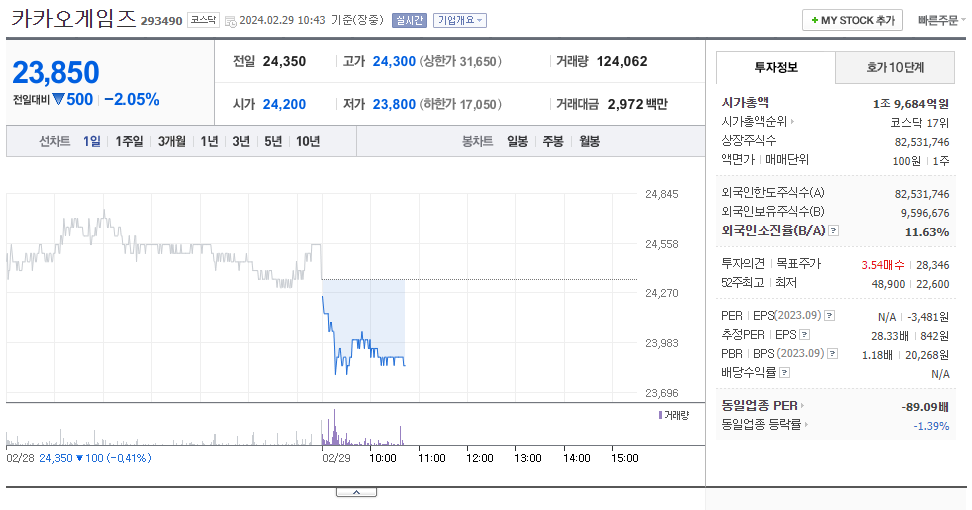This screenshot has height=510, width=972.
Task: Click the 외국인소진율 value 11.63%
Action: click(927, 232)
